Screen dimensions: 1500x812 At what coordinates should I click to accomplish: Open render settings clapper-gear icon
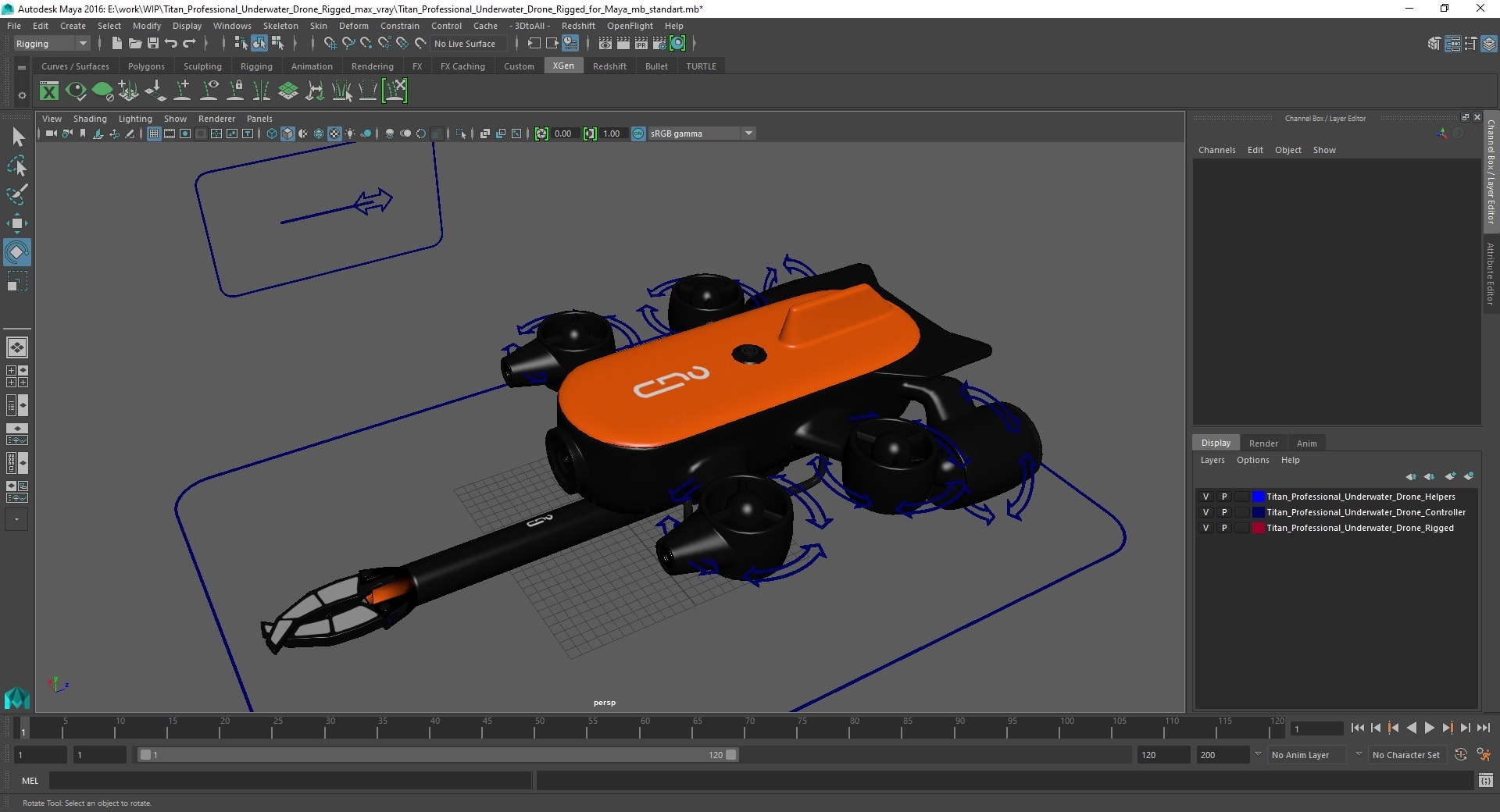tap(659, 44)
